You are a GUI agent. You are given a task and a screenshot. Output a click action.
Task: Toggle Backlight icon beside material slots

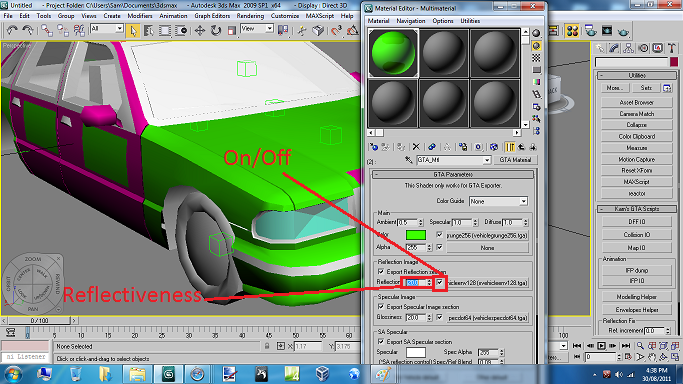536,45
